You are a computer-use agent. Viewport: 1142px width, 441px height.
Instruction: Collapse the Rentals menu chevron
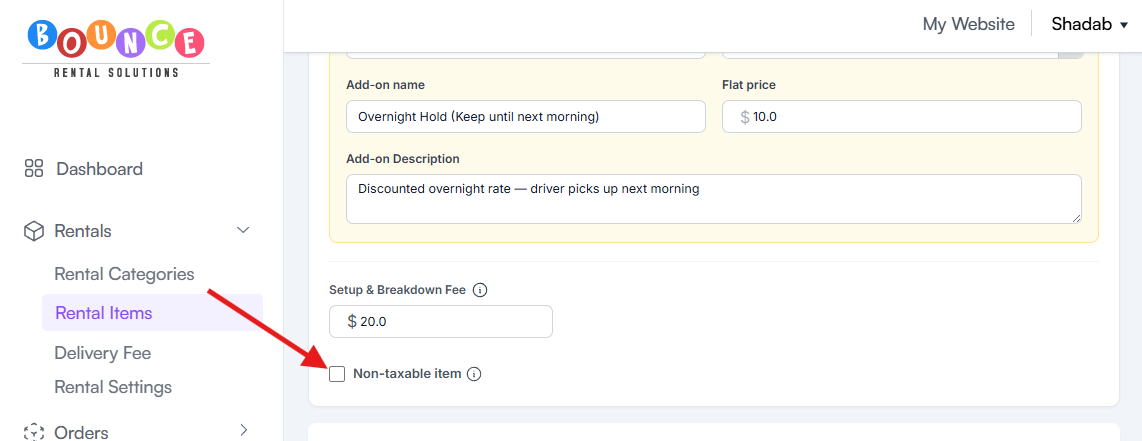[243, 231]
